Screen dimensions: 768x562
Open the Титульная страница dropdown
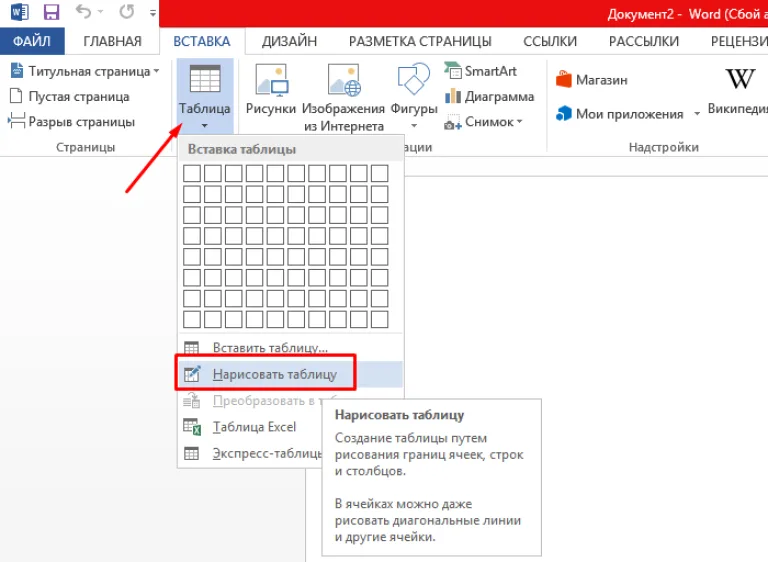[x=85, y=71]
